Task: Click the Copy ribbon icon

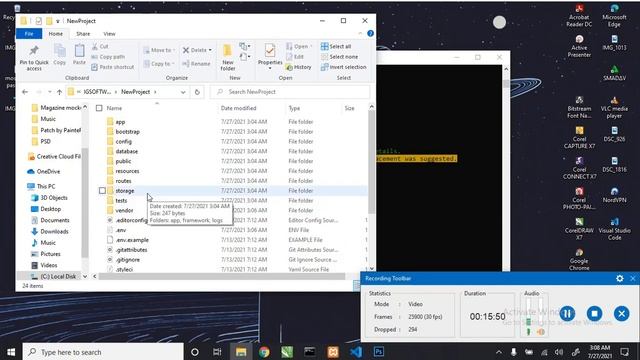Action: click(60, 51)
